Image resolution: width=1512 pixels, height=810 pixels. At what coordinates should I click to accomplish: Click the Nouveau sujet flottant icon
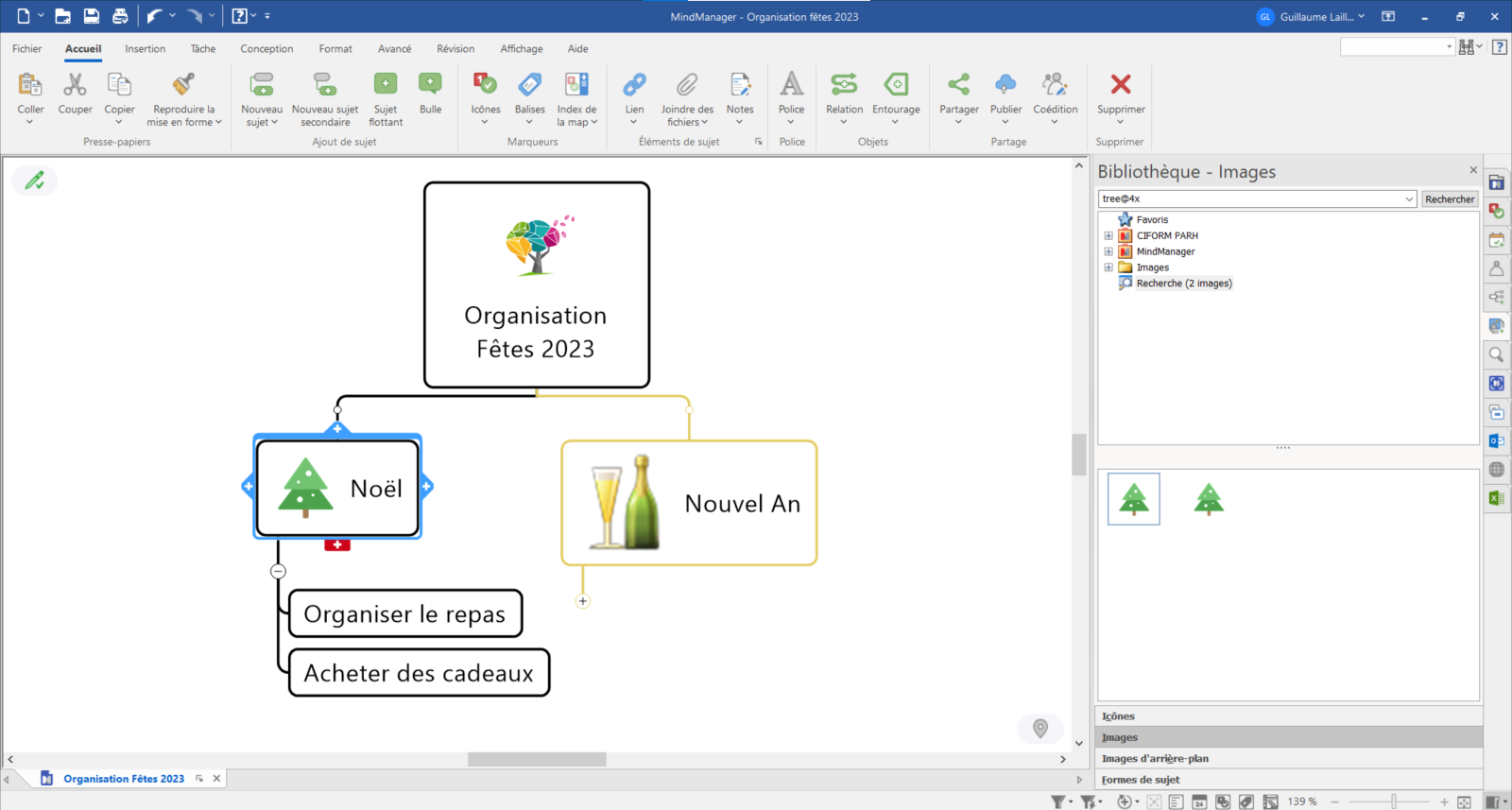pyautogui.click(x=386, y=85)
